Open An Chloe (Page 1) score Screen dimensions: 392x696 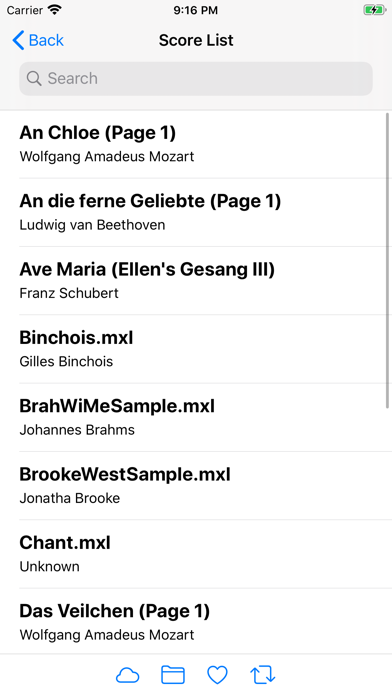(196, 144)
